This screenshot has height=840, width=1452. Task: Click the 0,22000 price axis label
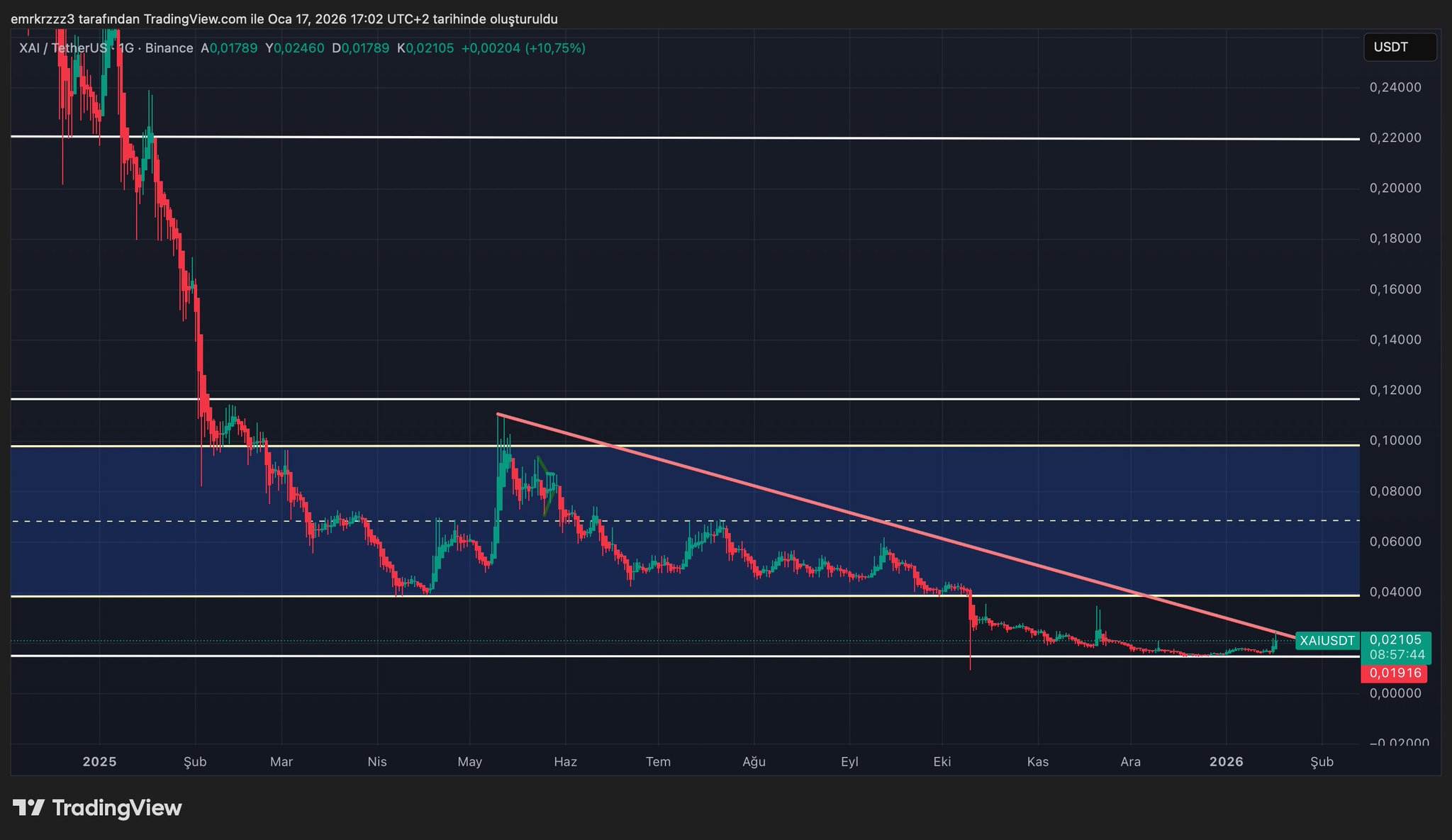pyautogui.click(x=1395, y=138)
